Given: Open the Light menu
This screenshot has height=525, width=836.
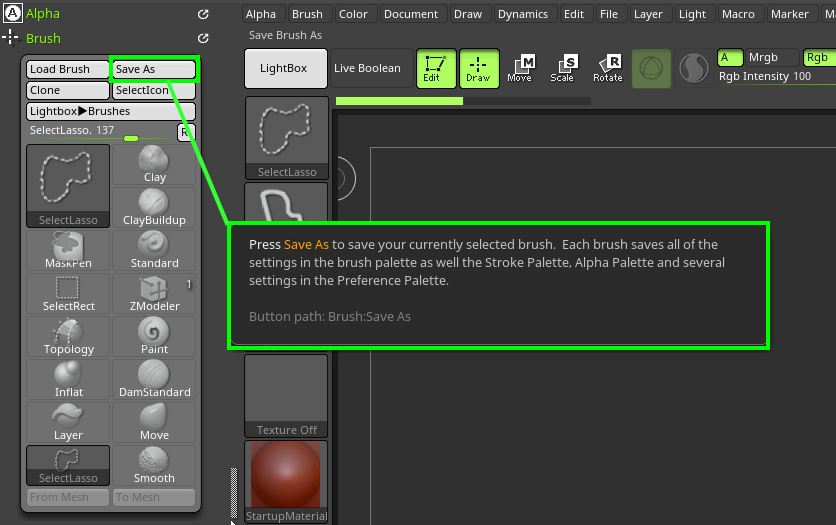Looking at the screenshot, I should click(x=693, y=14).
